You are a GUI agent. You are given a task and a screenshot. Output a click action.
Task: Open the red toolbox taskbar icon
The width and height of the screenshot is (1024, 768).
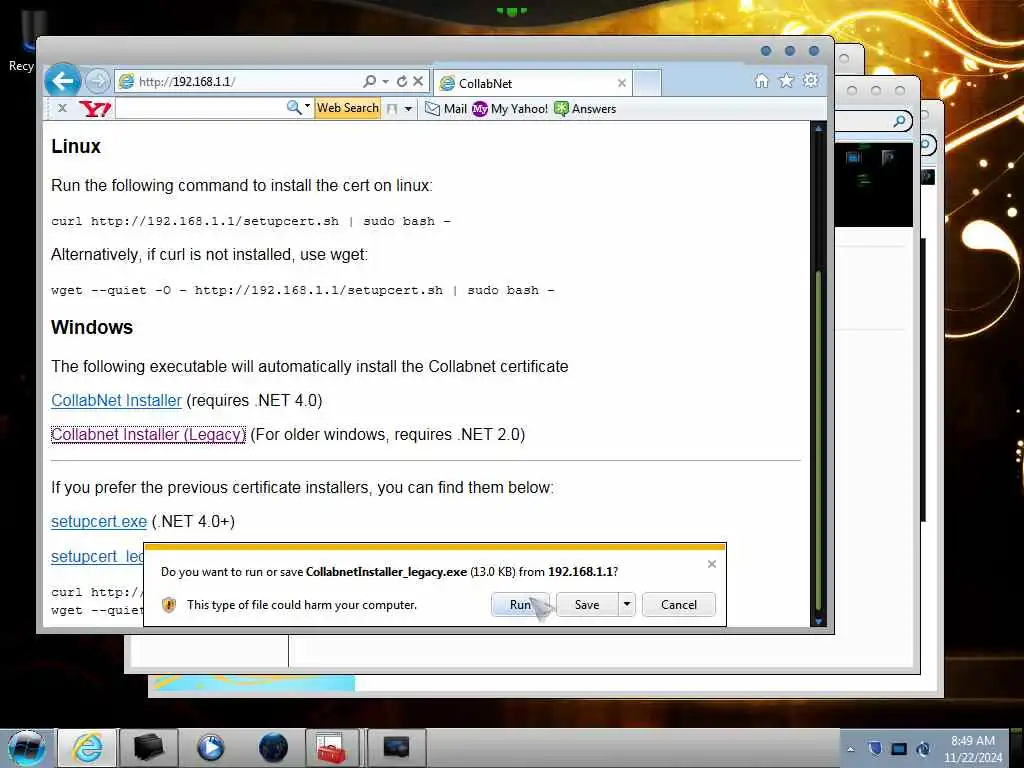pos(330,748)
